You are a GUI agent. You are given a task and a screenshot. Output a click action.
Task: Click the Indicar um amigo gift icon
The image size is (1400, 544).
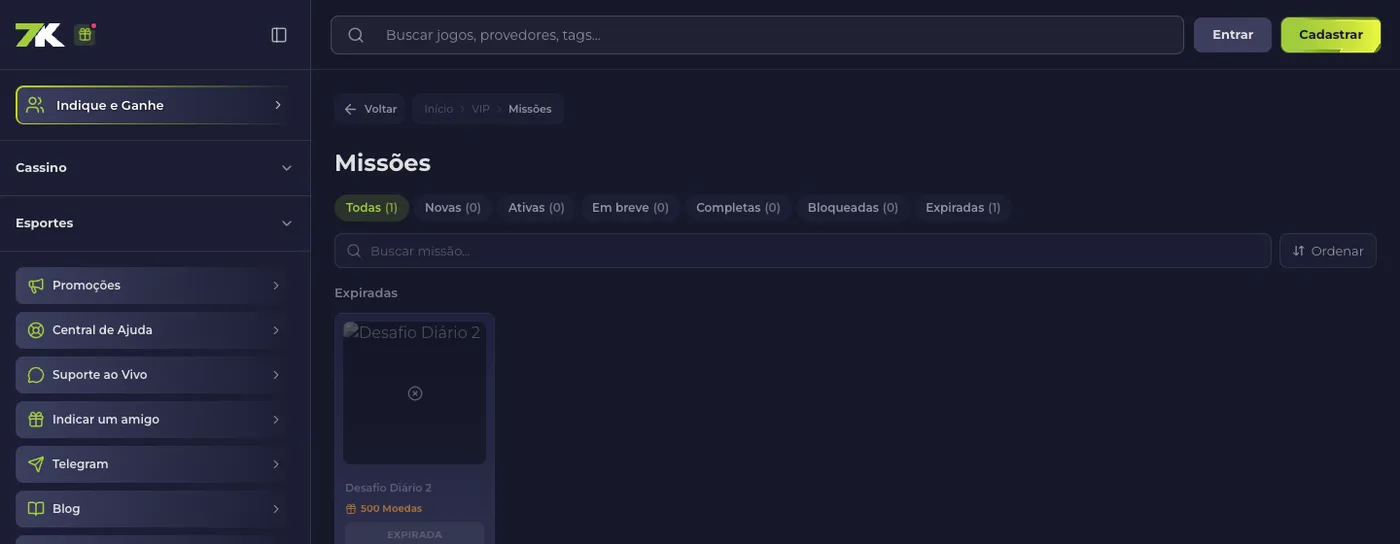pyautogui.click(x=36, y=420)
